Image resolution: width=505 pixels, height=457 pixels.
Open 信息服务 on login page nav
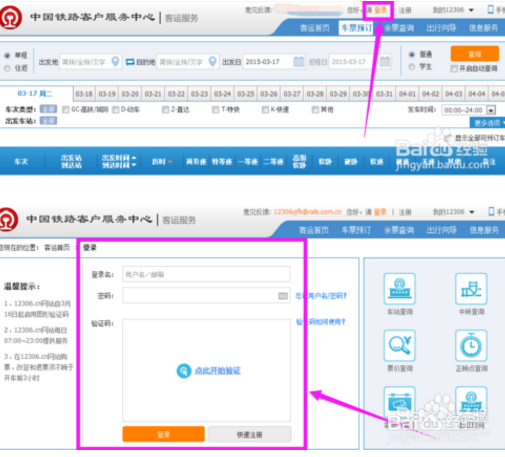pyautogui.click(x=484, y=230)
